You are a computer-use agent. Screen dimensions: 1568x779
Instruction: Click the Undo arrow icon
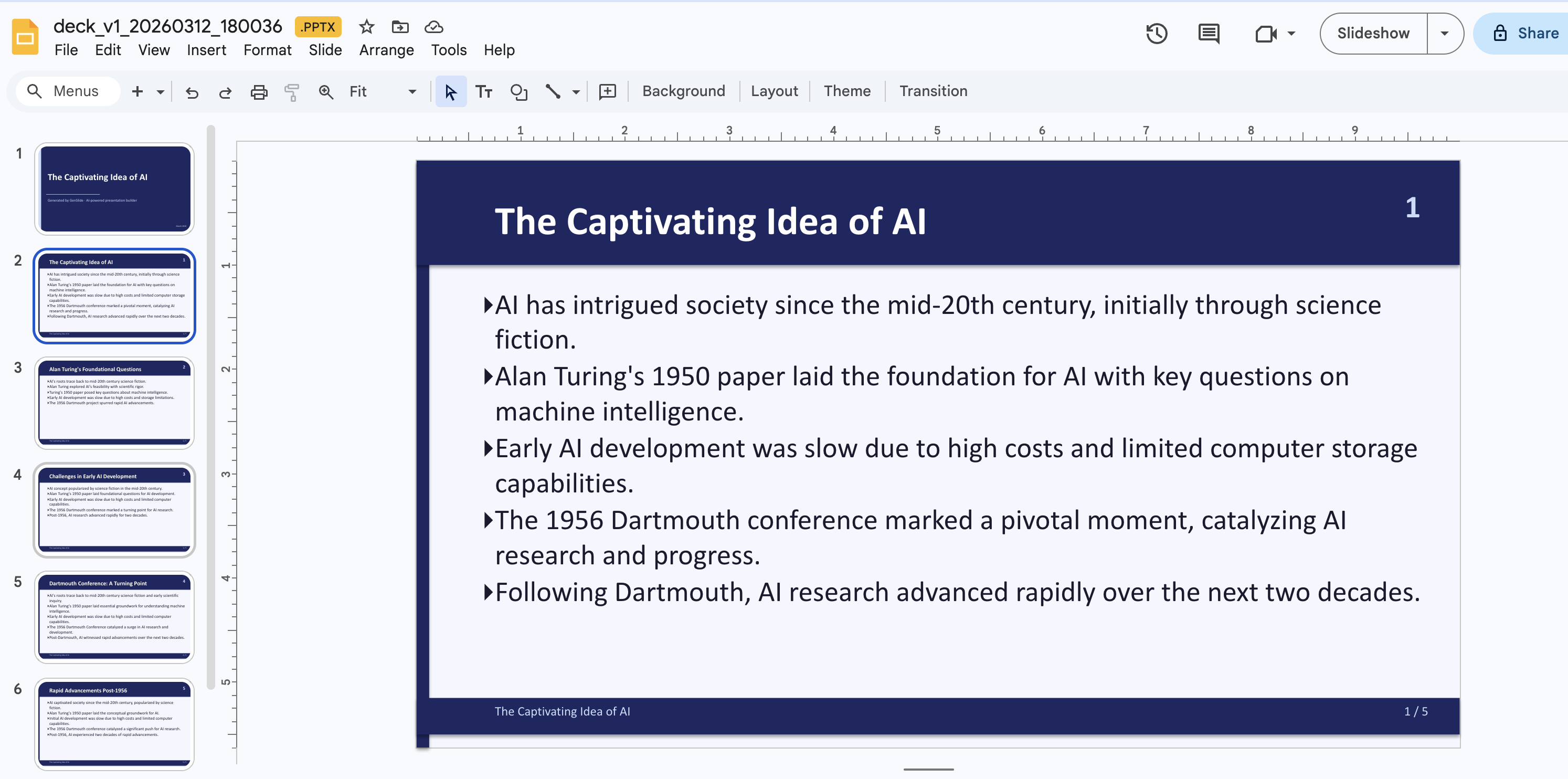point(192,92)
